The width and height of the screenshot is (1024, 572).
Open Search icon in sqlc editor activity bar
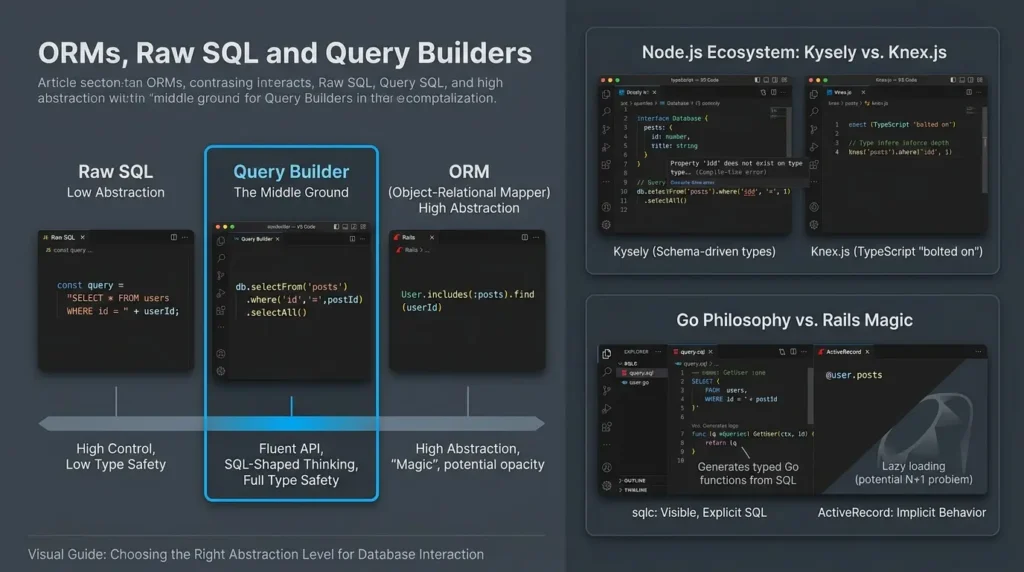[607, 372]
